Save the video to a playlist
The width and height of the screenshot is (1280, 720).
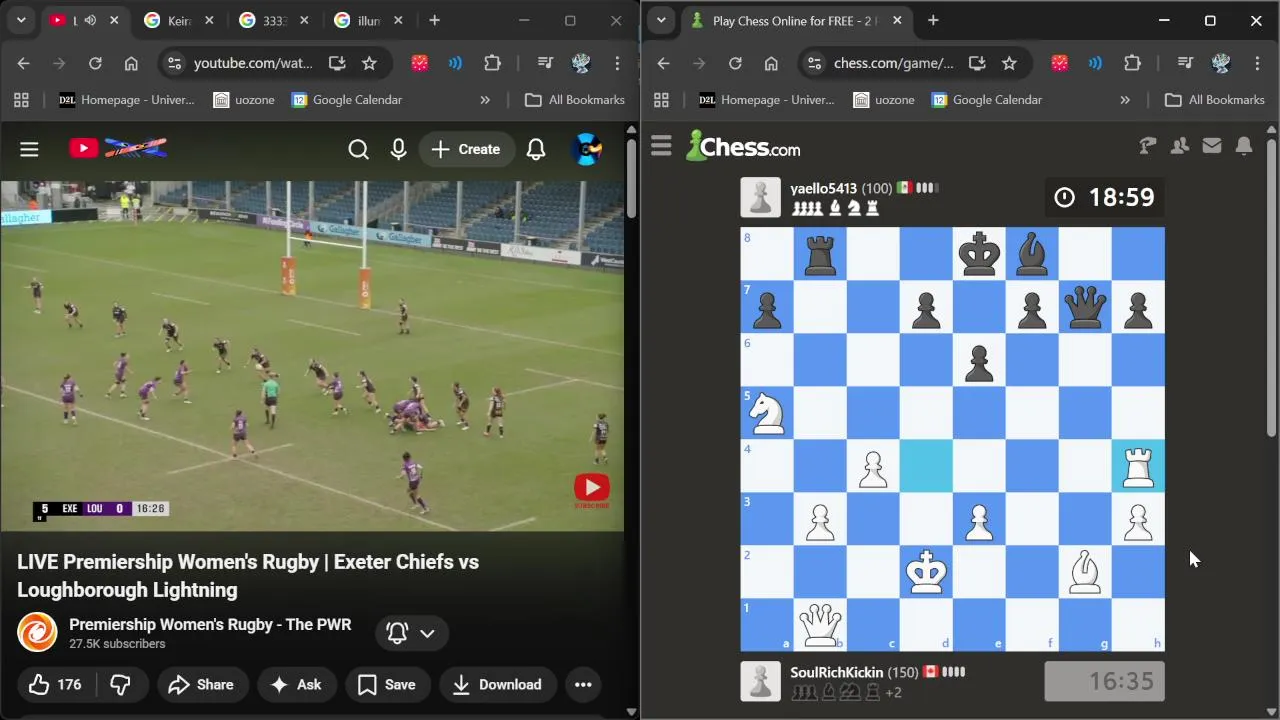pyautogui.click(x=386, y=685)
